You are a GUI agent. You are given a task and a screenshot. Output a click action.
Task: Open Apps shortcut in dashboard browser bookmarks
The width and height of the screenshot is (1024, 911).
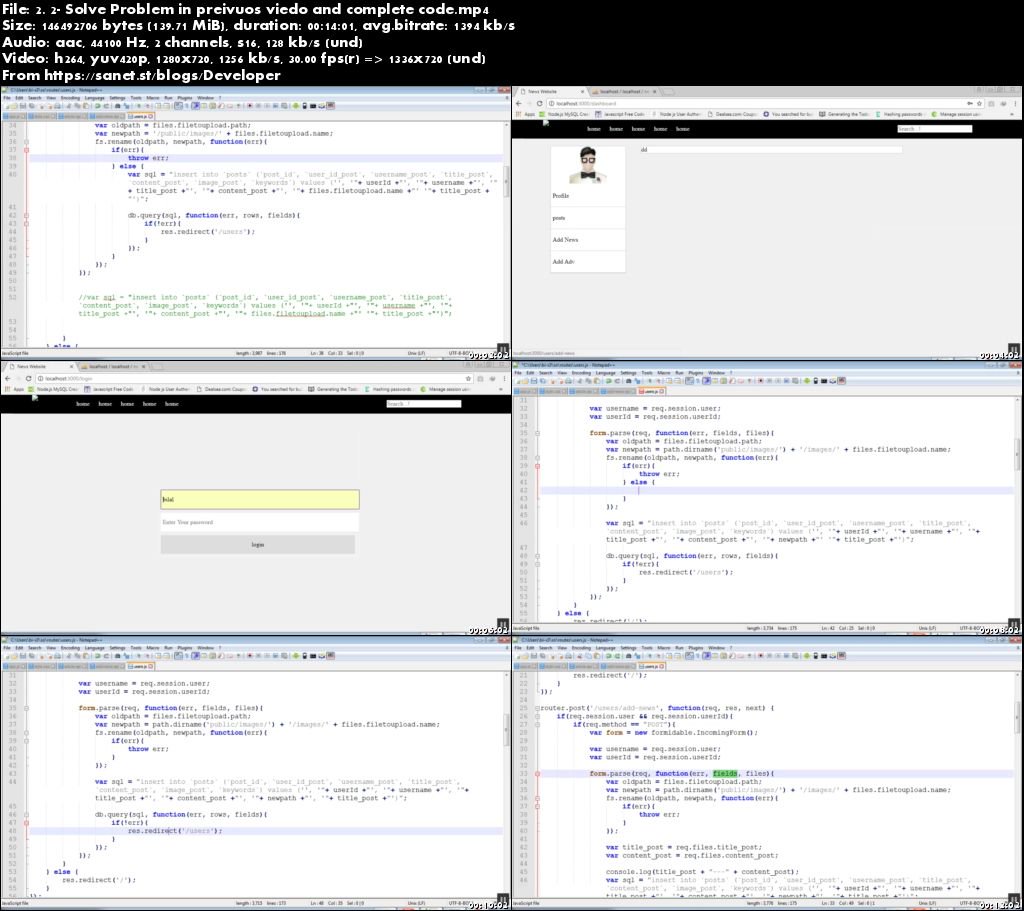pyautogui.click(x=526, y=114)
